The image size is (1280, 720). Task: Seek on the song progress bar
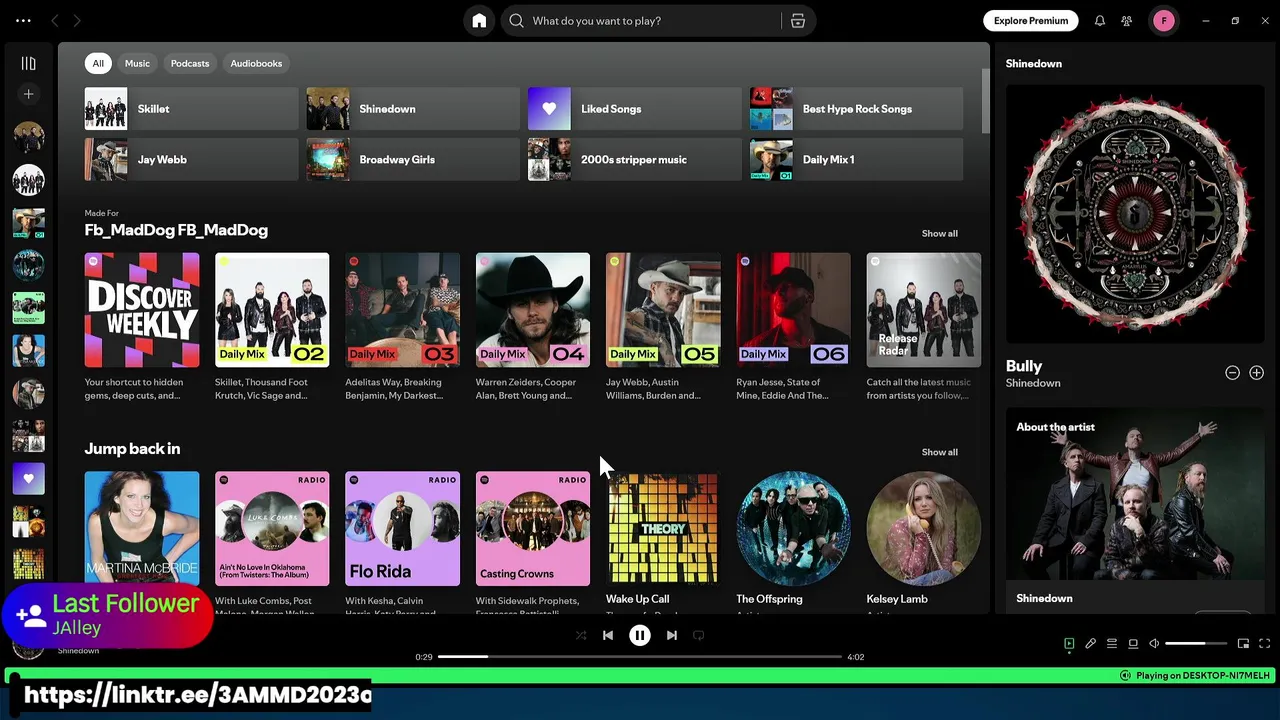tap(640, 657)
